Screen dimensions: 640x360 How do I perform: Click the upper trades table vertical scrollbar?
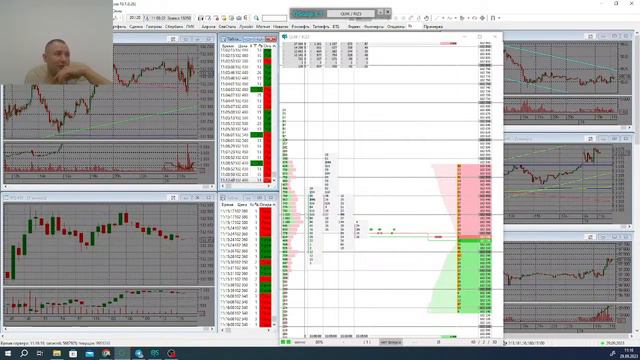274,113
